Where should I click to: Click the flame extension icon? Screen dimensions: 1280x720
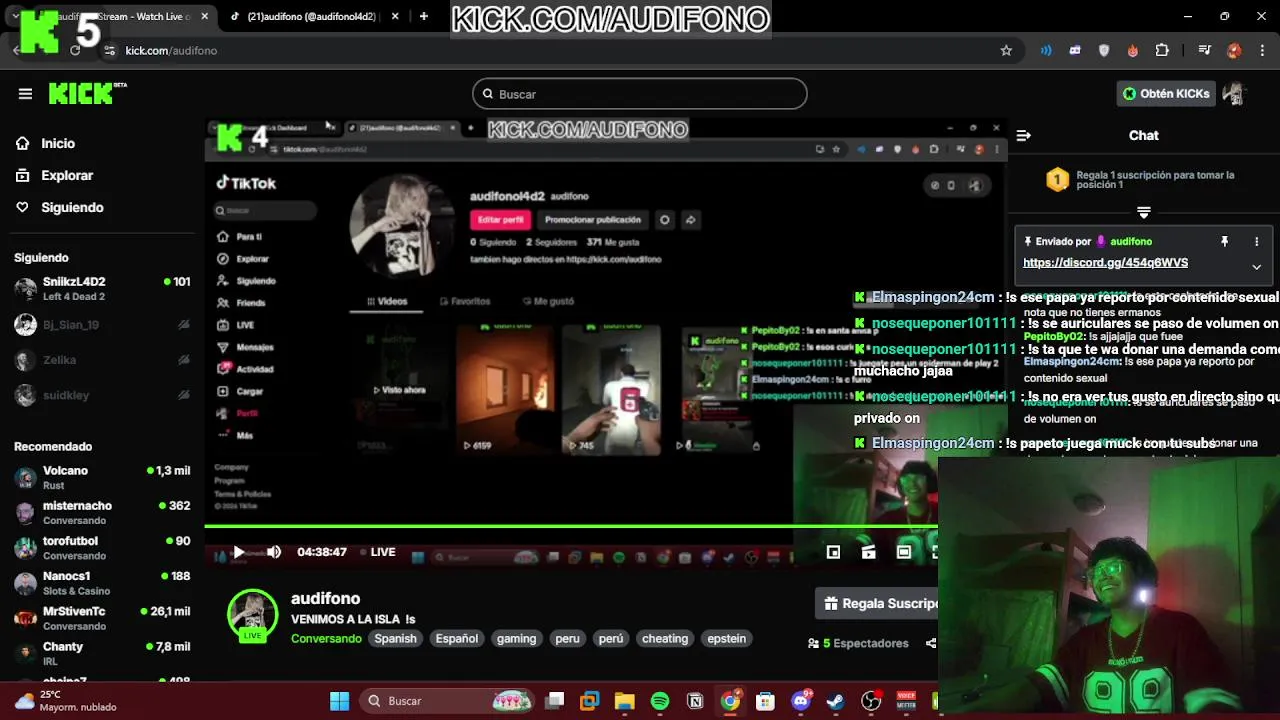tap(1133, 50)
